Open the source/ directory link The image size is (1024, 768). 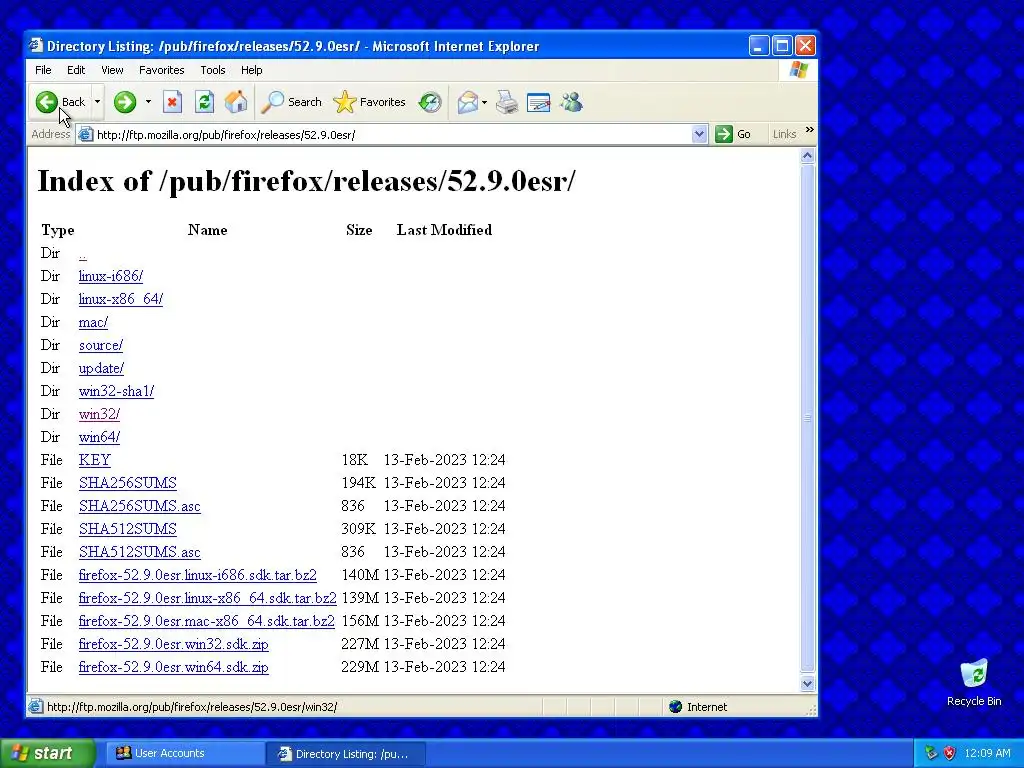(101, 345)
